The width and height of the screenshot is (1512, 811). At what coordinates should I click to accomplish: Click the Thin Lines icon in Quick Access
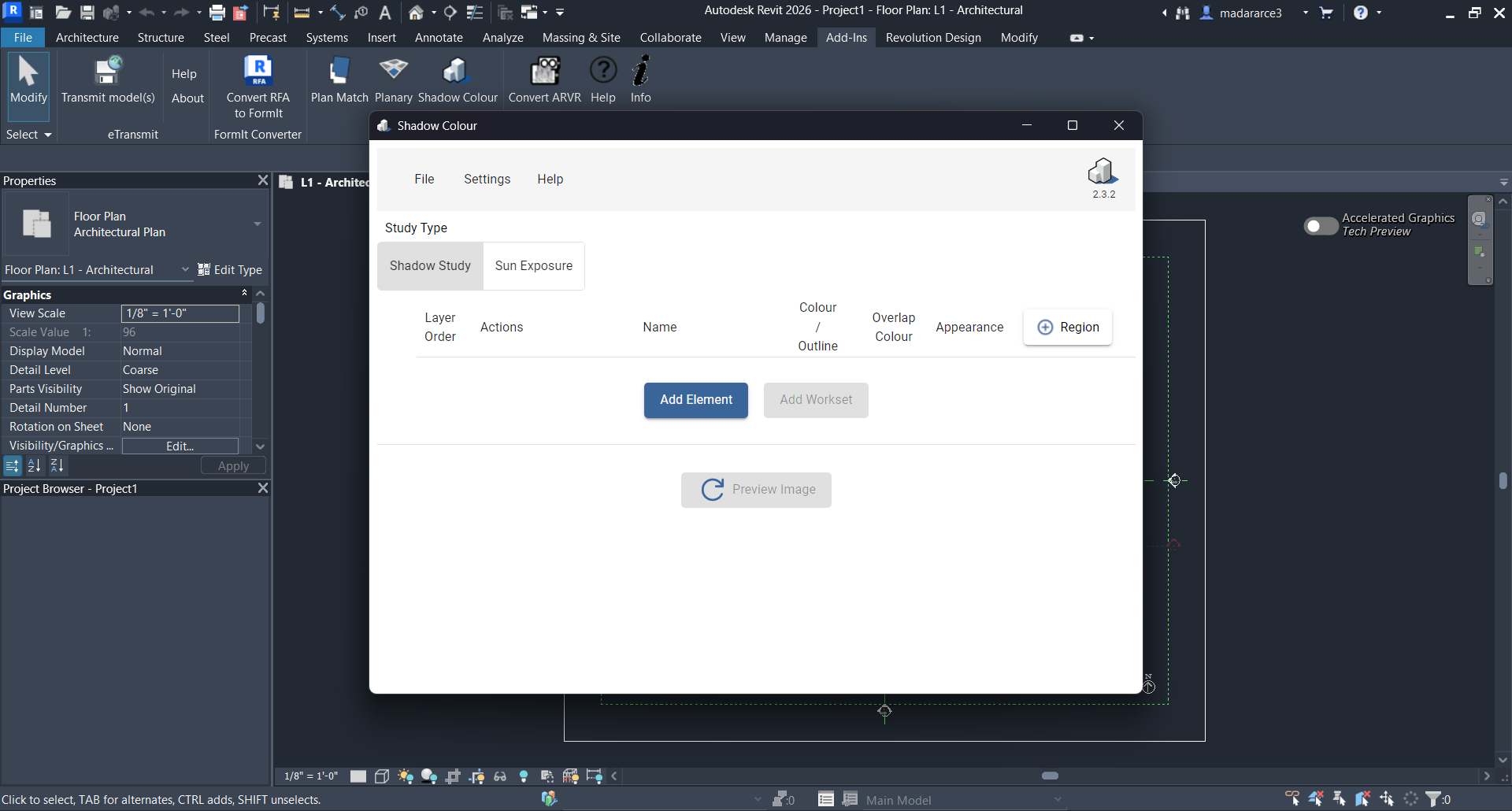coord(474,13)
